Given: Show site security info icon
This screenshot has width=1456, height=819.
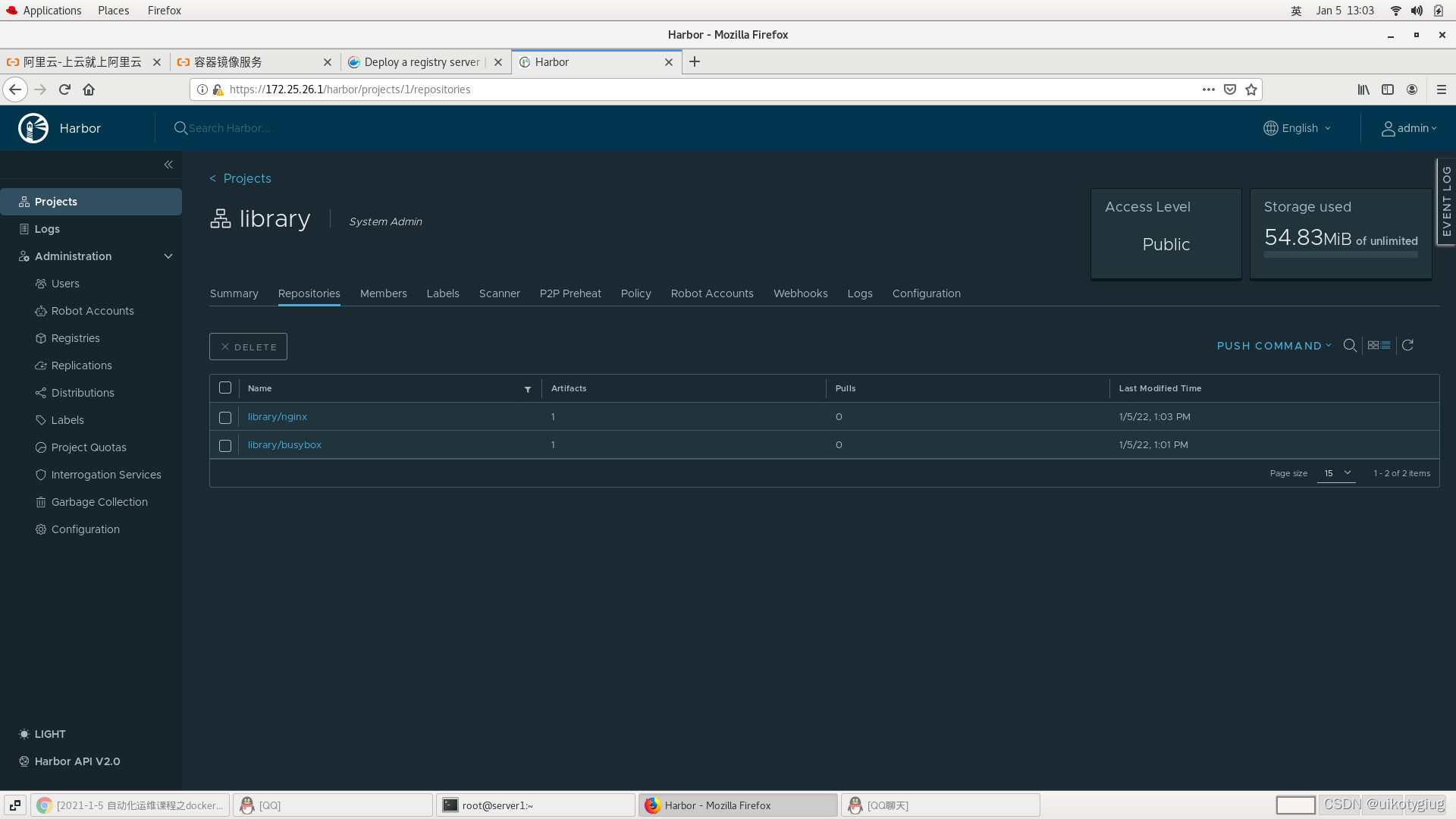Looking at the screenshot, I should pyautogui.click(x=202, y=89).
